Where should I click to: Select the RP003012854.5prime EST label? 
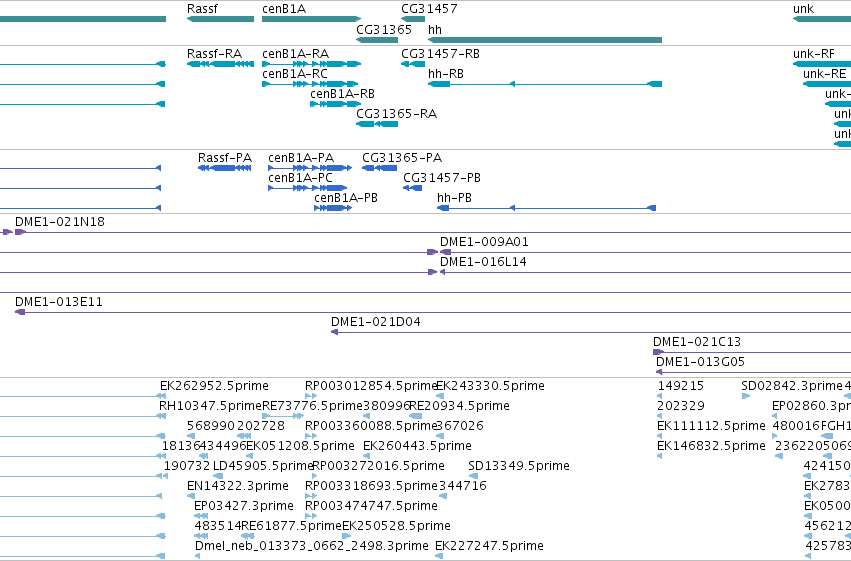(x=371, y=386)
